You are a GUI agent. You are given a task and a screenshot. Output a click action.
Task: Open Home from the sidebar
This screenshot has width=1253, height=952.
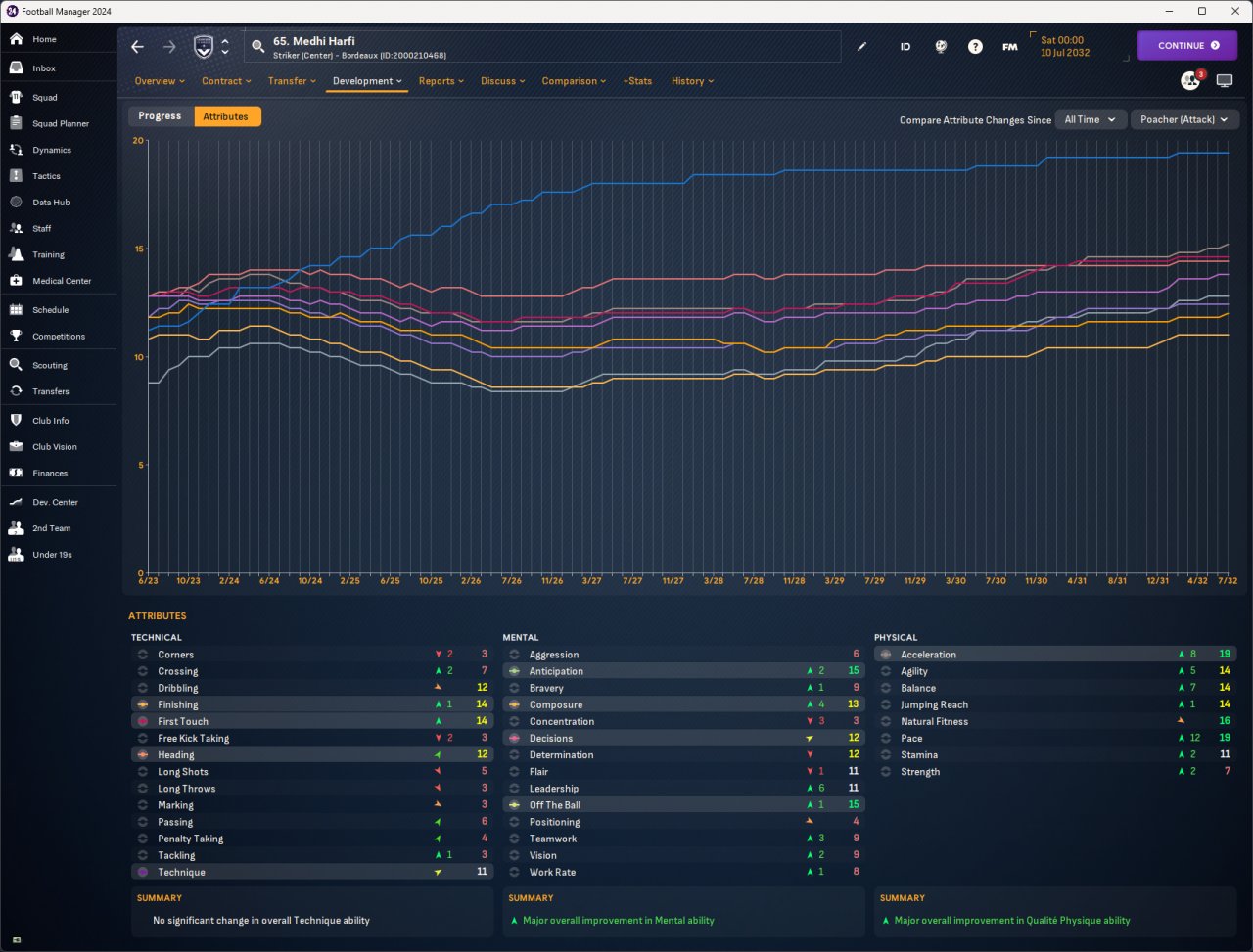click(x=44, y=39)
